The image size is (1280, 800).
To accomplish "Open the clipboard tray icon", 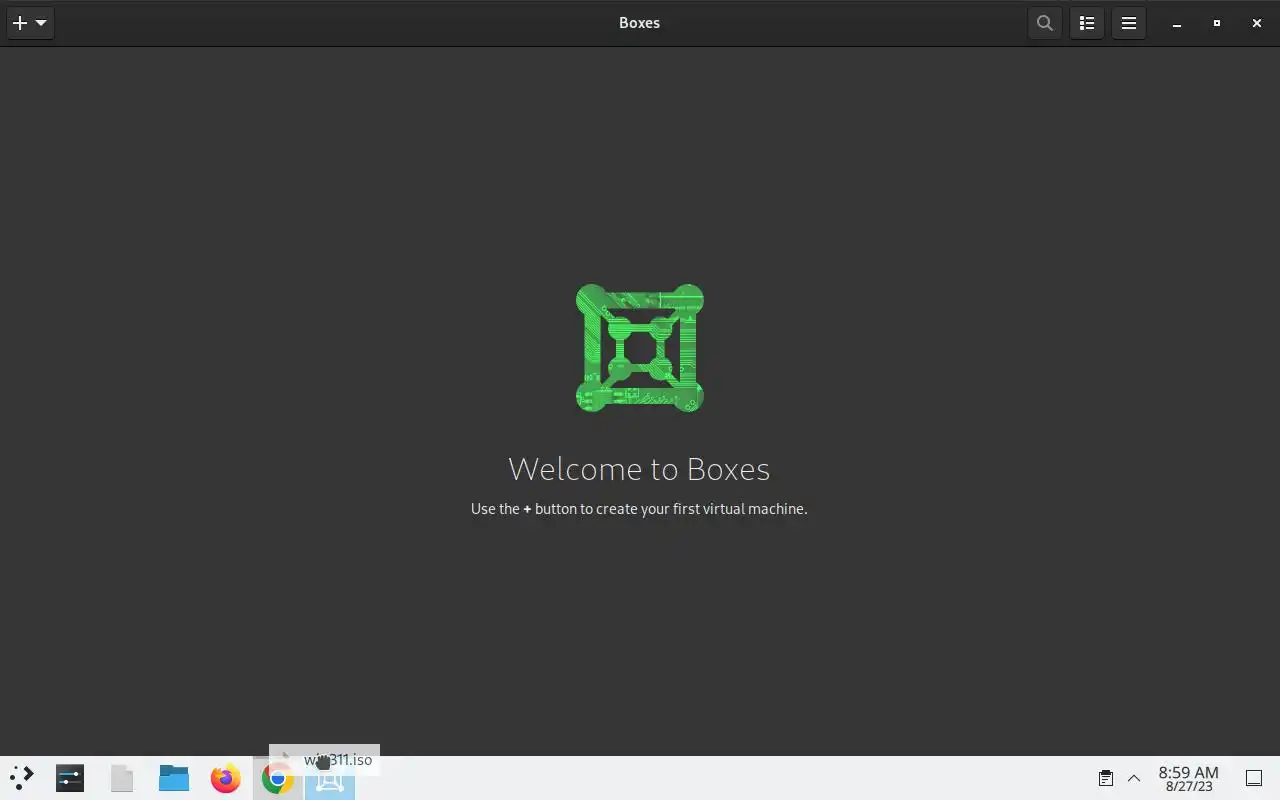I will [1106, 778].
